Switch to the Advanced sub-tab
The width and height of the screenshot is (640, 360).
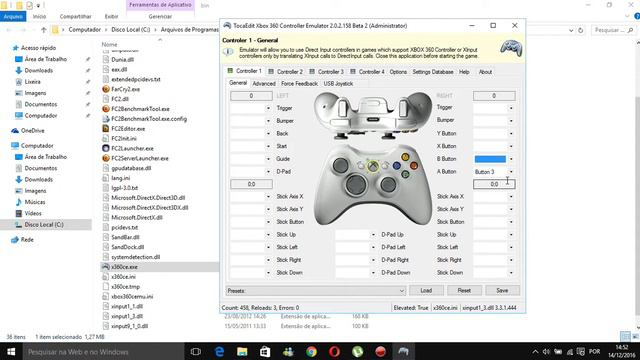pyautogui.click(x=264, y=84)
